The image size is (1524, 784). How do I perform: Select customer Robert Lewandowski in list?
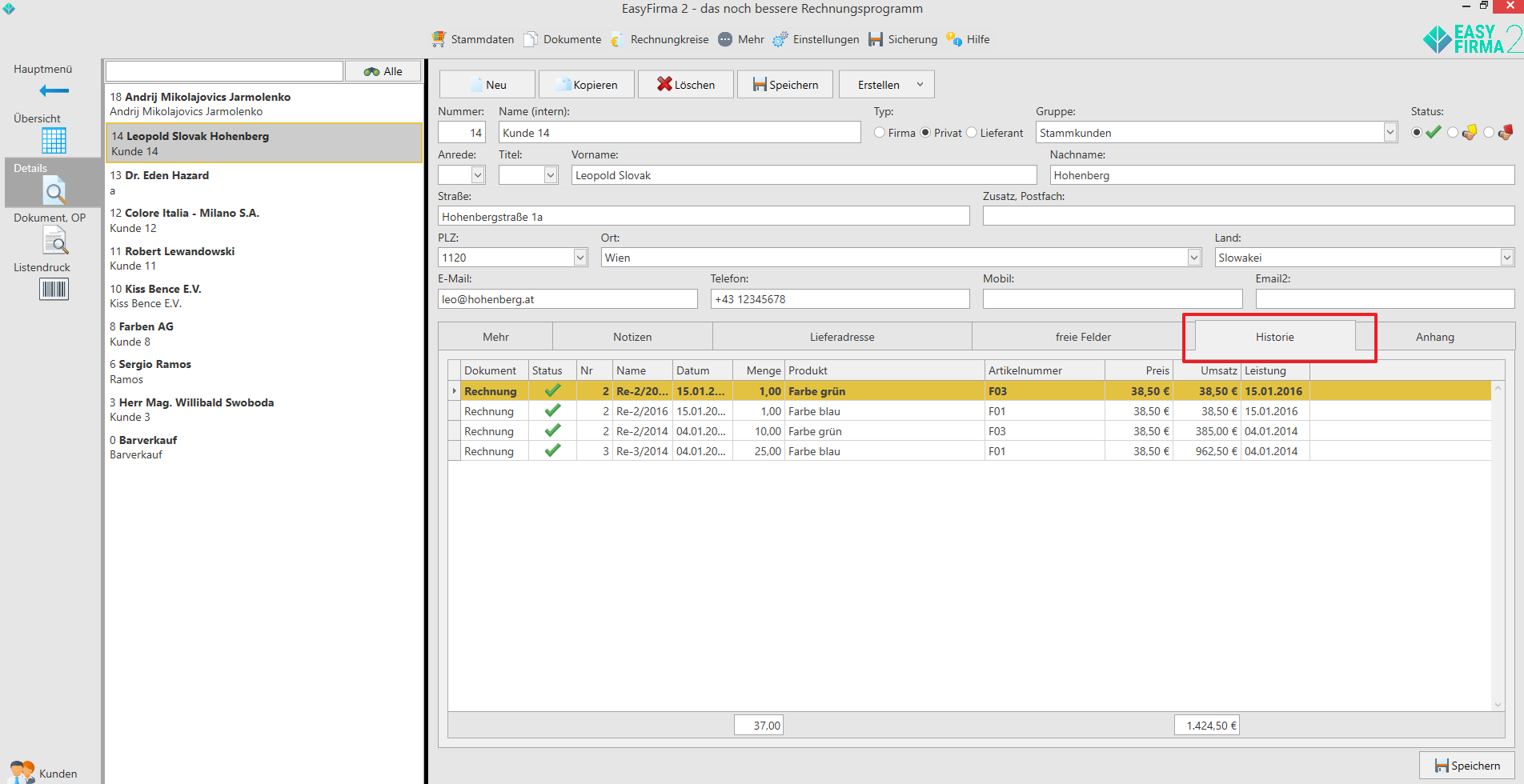coord(179,251)
